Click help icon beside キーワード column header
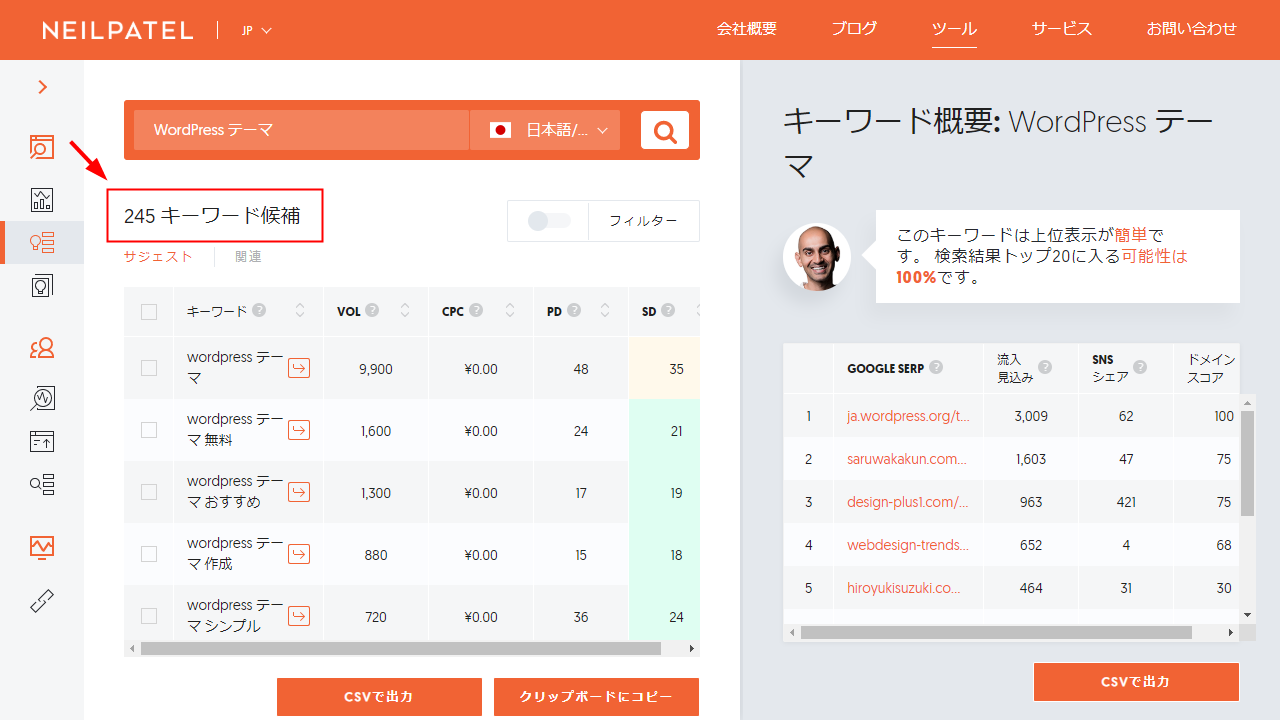 click(x=259, y=311)
